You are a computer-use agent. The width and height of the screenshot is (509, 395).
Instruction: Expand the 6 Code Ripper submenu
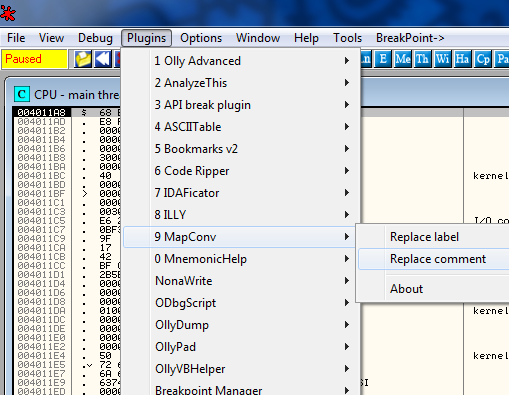pos(239,171)
